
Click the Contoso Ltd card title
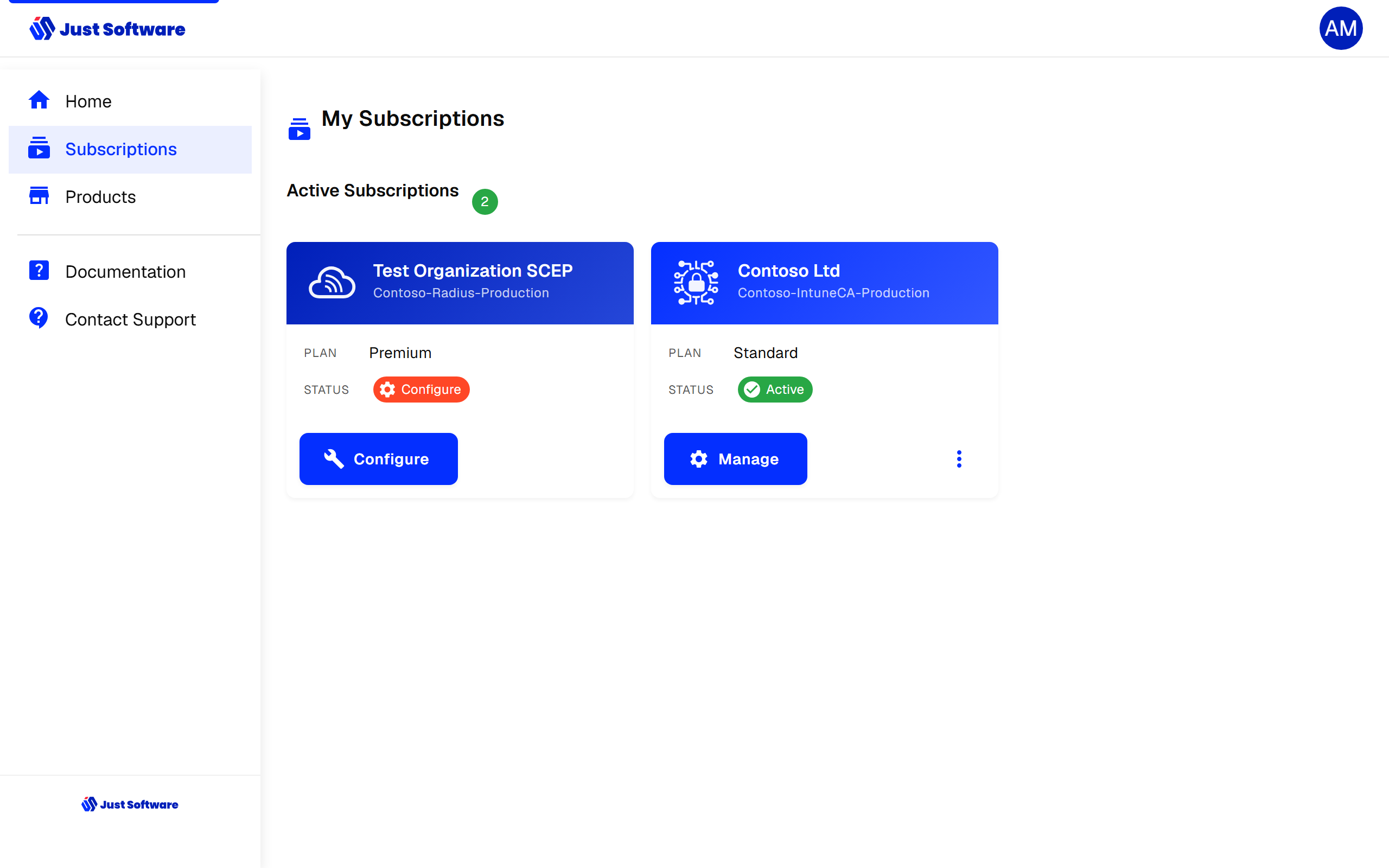point(788,270)
